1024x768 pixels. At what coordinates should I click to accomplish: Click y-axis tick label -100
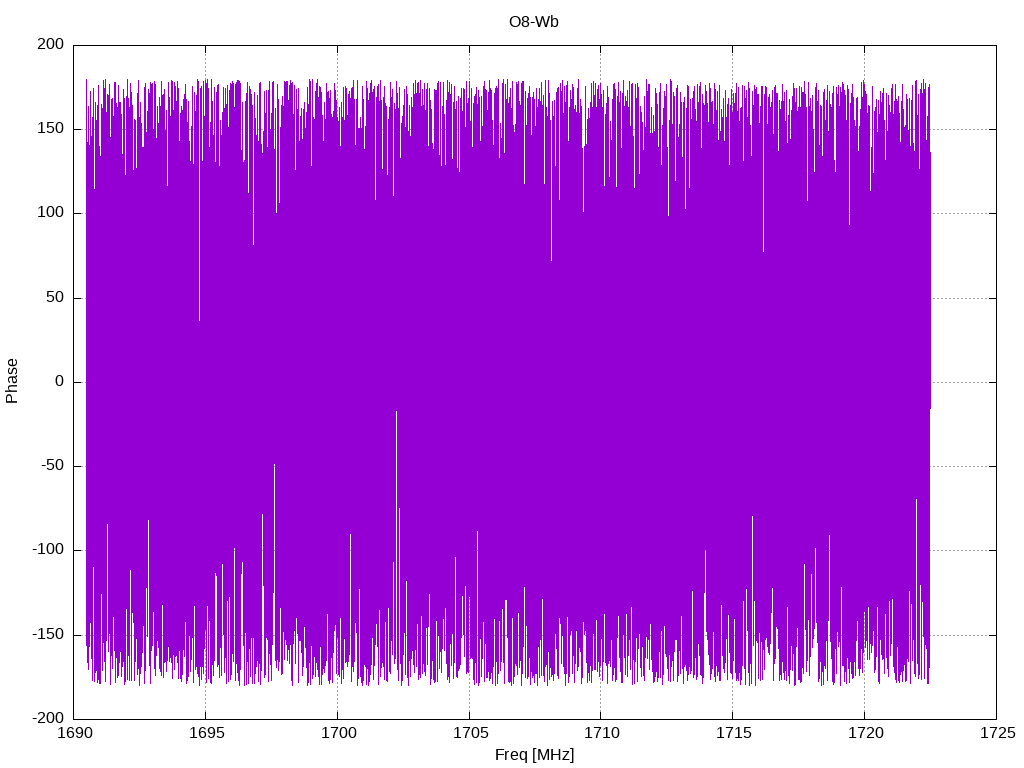click(x=48, y=550)
